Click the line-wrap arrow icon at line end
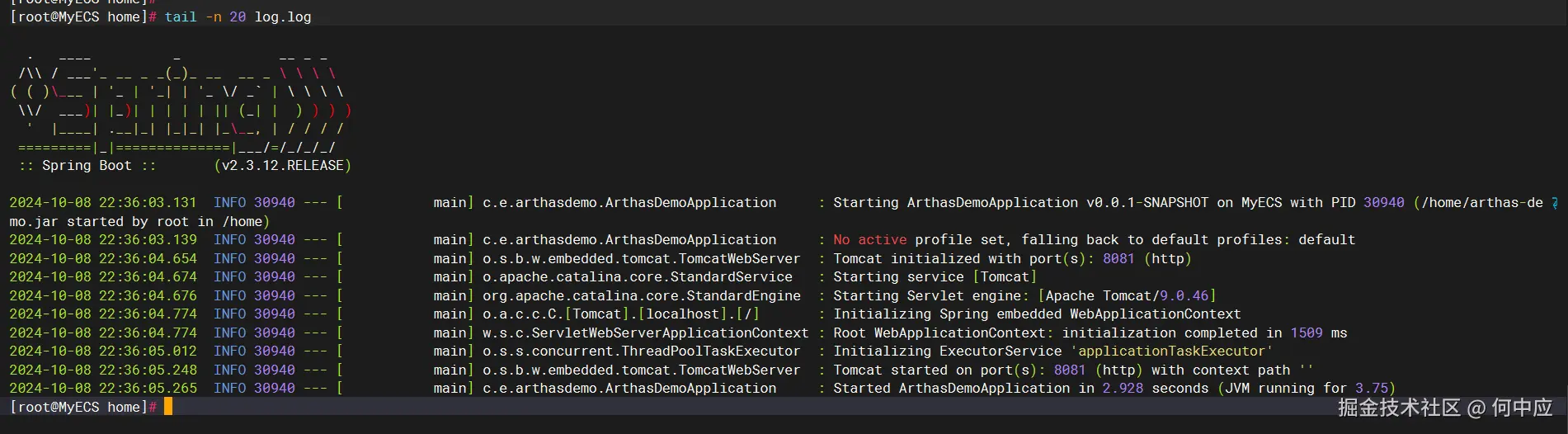Image resolution: width=1568 pixels, height=434 pixels. (x=1555, y=203)
